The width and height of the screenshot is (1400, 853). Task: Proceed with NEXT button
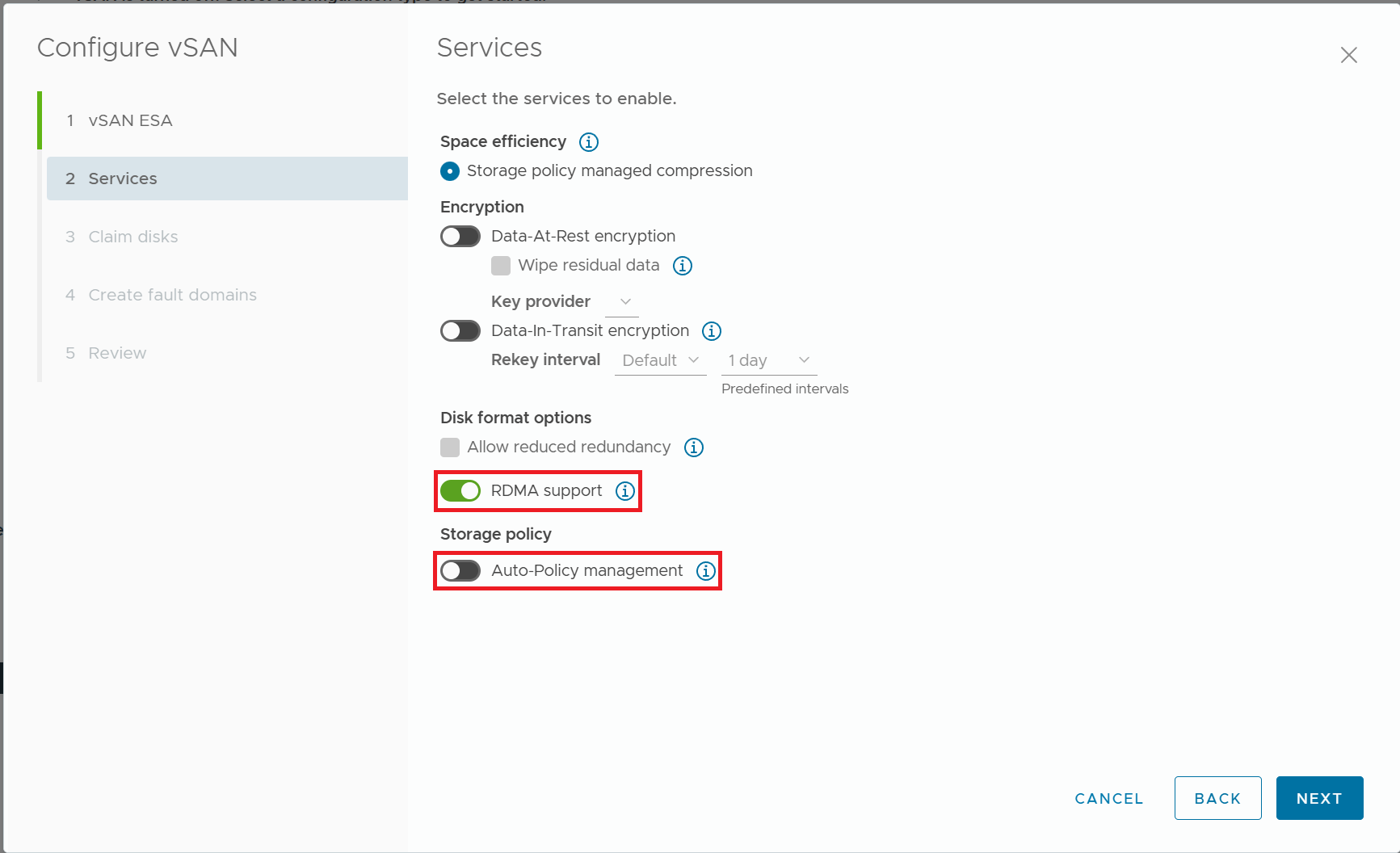pyautogui.click(x=1319, y=798)
